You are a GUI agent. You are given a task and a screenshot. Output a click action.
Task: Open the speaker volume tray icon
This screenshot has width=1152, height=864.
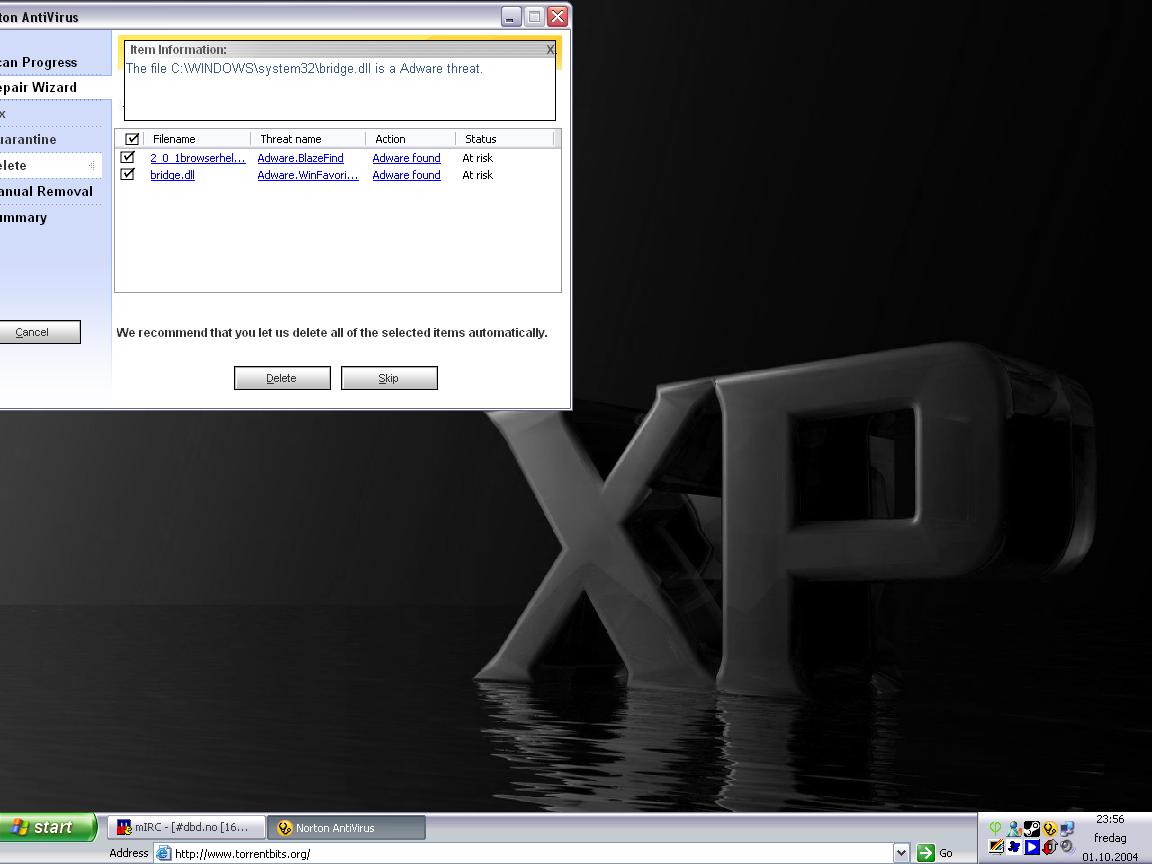[x=1066, y=846]
